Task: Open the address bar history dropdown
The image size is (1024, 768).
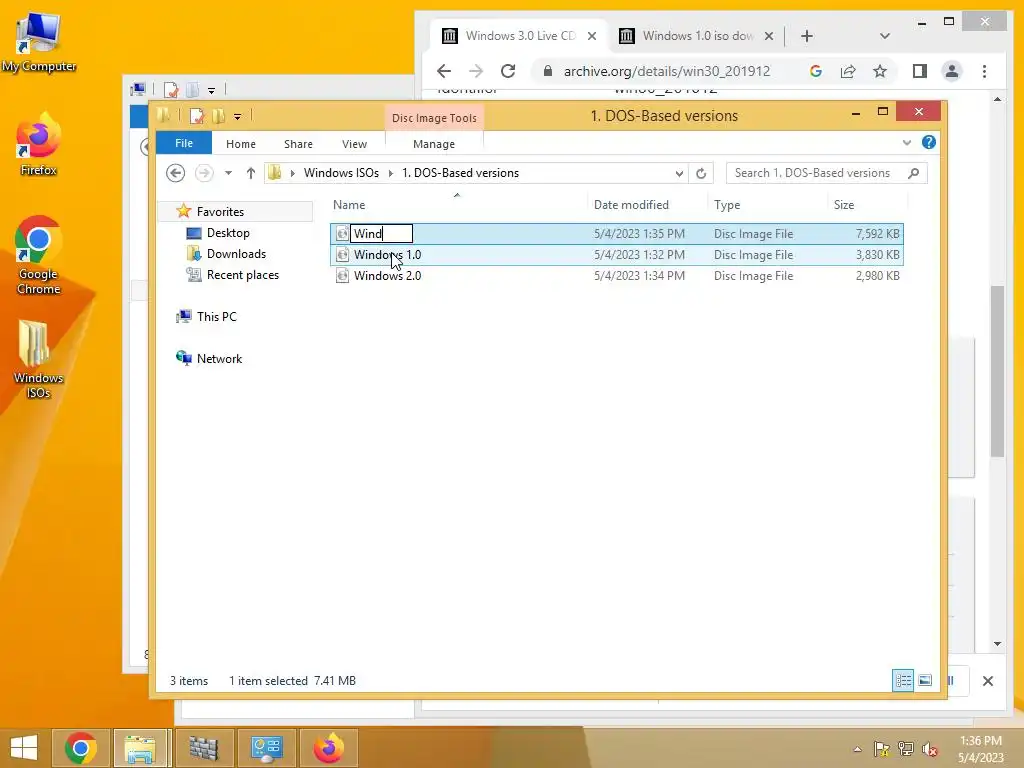Action: pyautogui.click(x=679, y=173)
